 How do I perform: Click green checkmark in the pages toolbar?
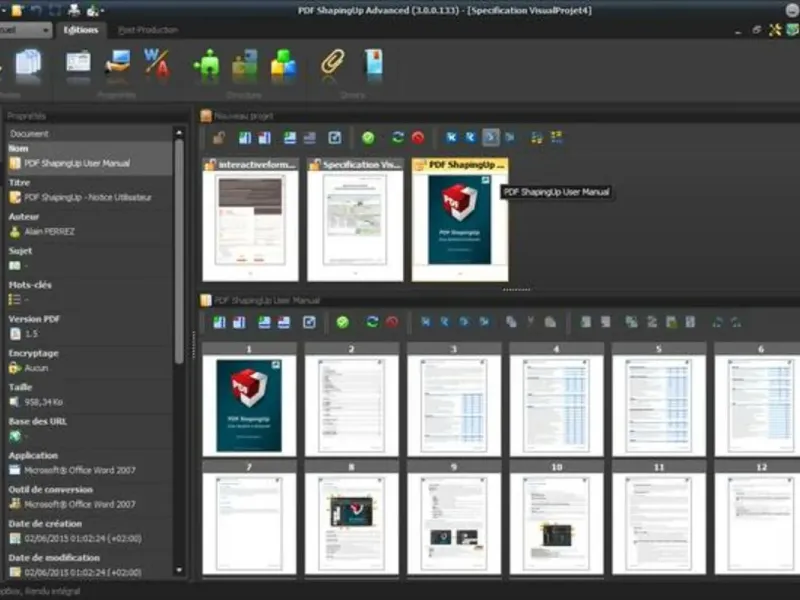coord(342,322)
